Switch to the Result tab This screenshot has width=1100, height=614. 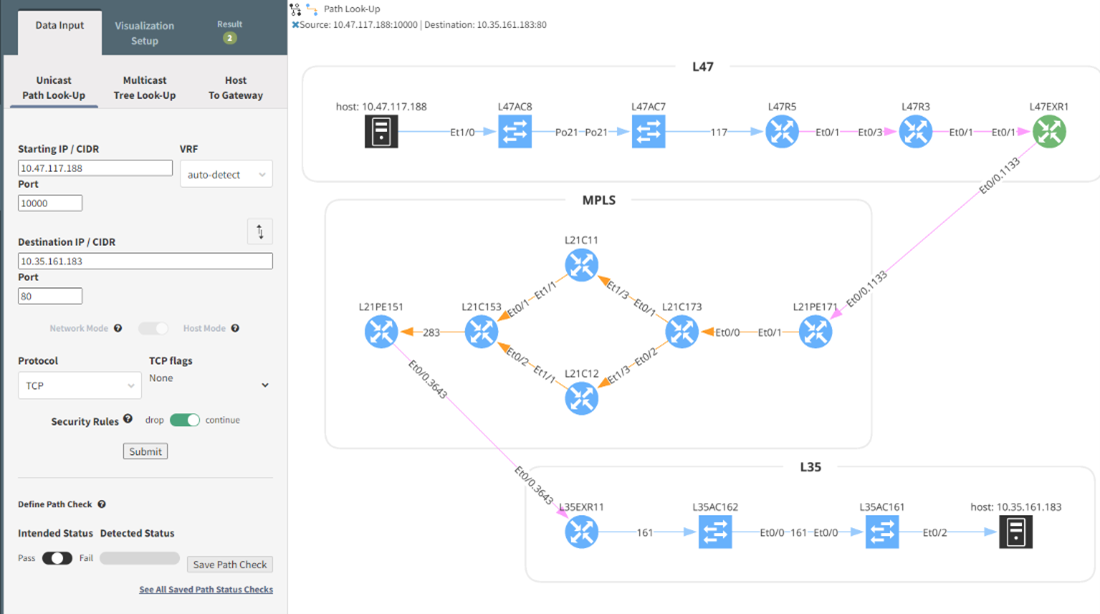[229, 30]
